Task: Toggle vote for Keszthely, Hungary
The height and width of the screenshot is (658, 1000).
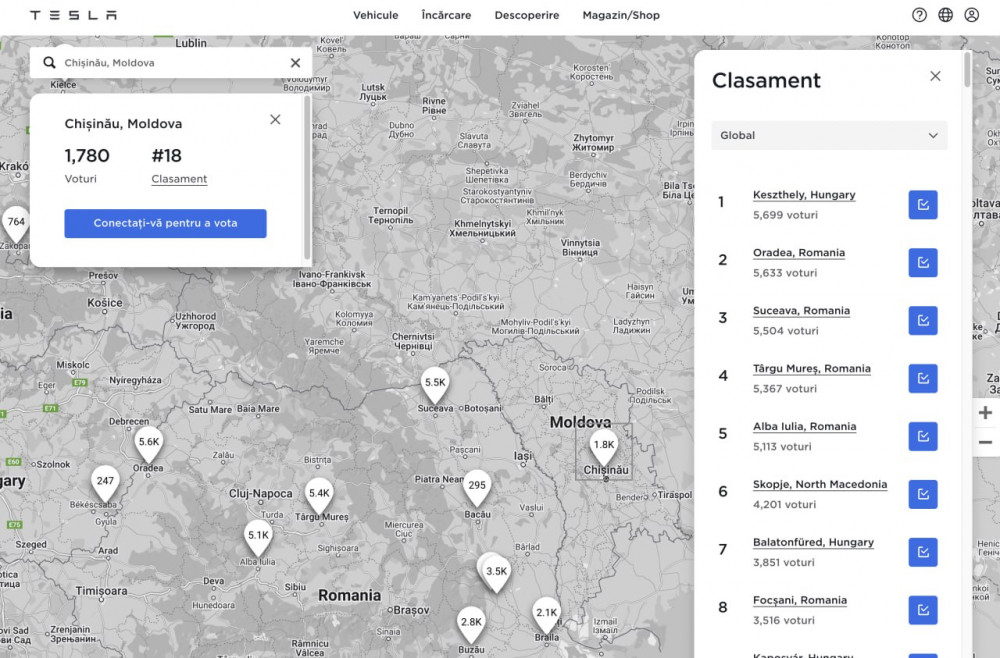Action: [x=922, y=205]
